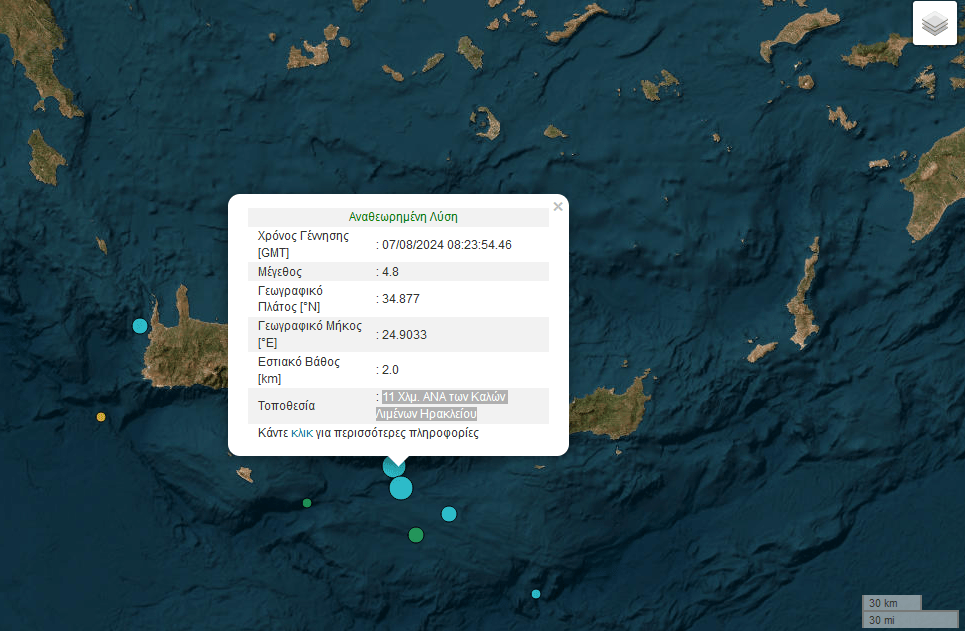Click the Αναθεωρημένη Λύση popup header
965x631 pixels.
(403, 216)
